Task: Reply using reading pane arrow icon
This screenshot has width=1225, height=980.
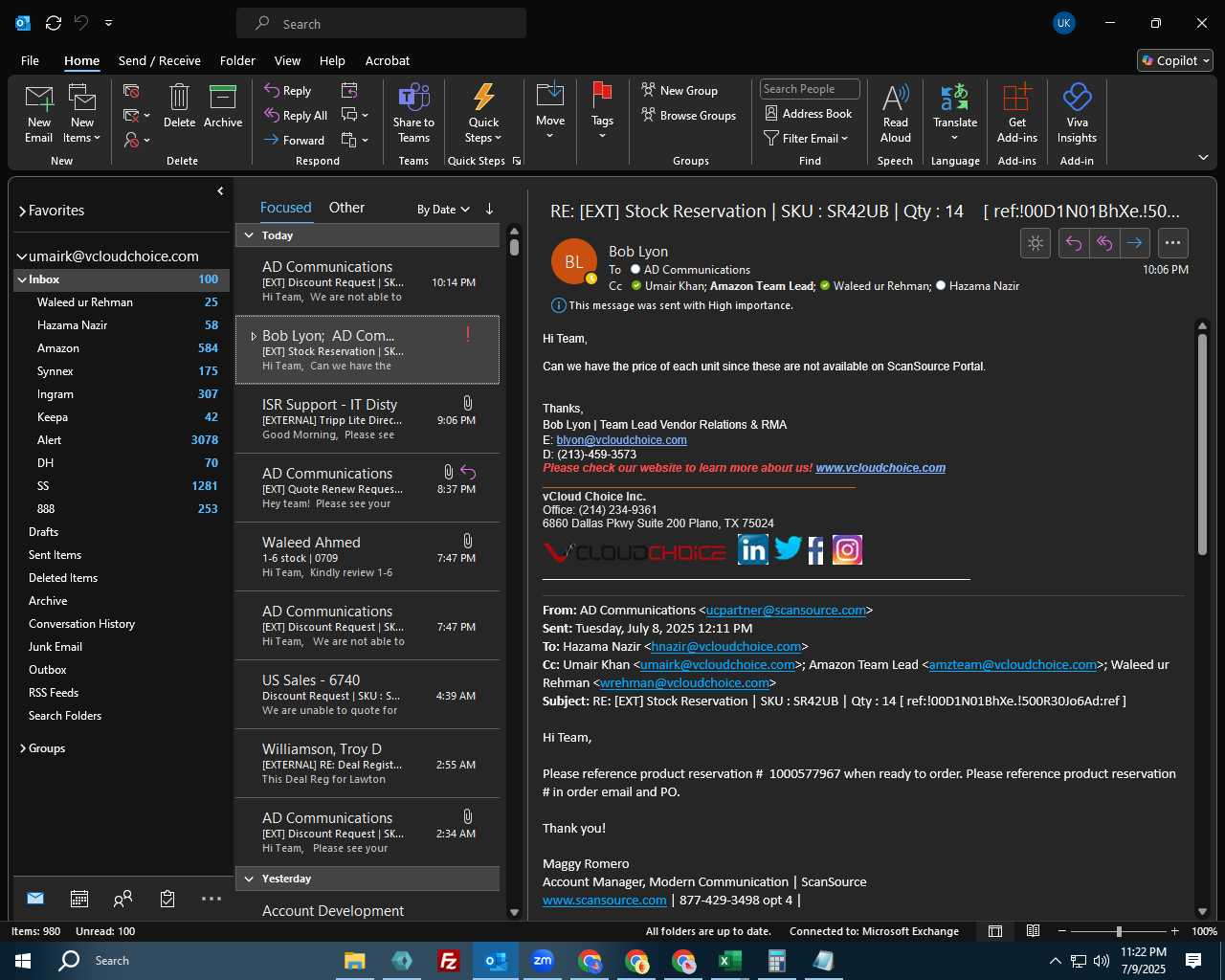Action: click(x=1074, y=243)
